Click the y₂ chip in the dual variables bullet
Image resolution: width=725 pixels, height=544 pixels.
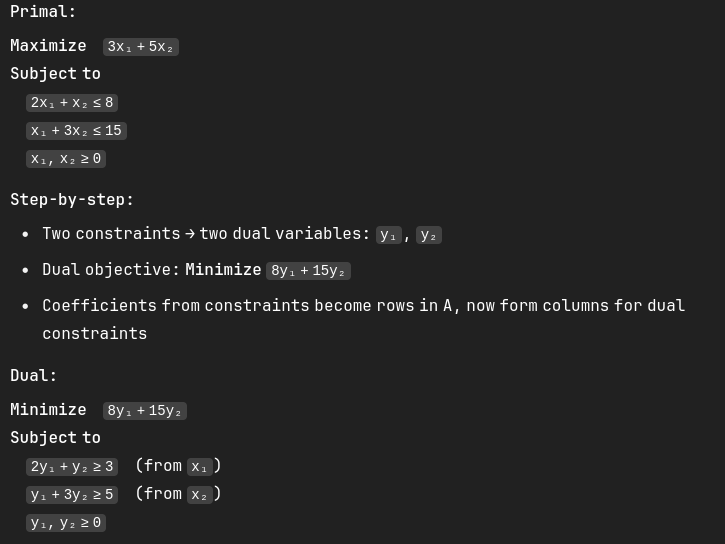coord(429,235)
